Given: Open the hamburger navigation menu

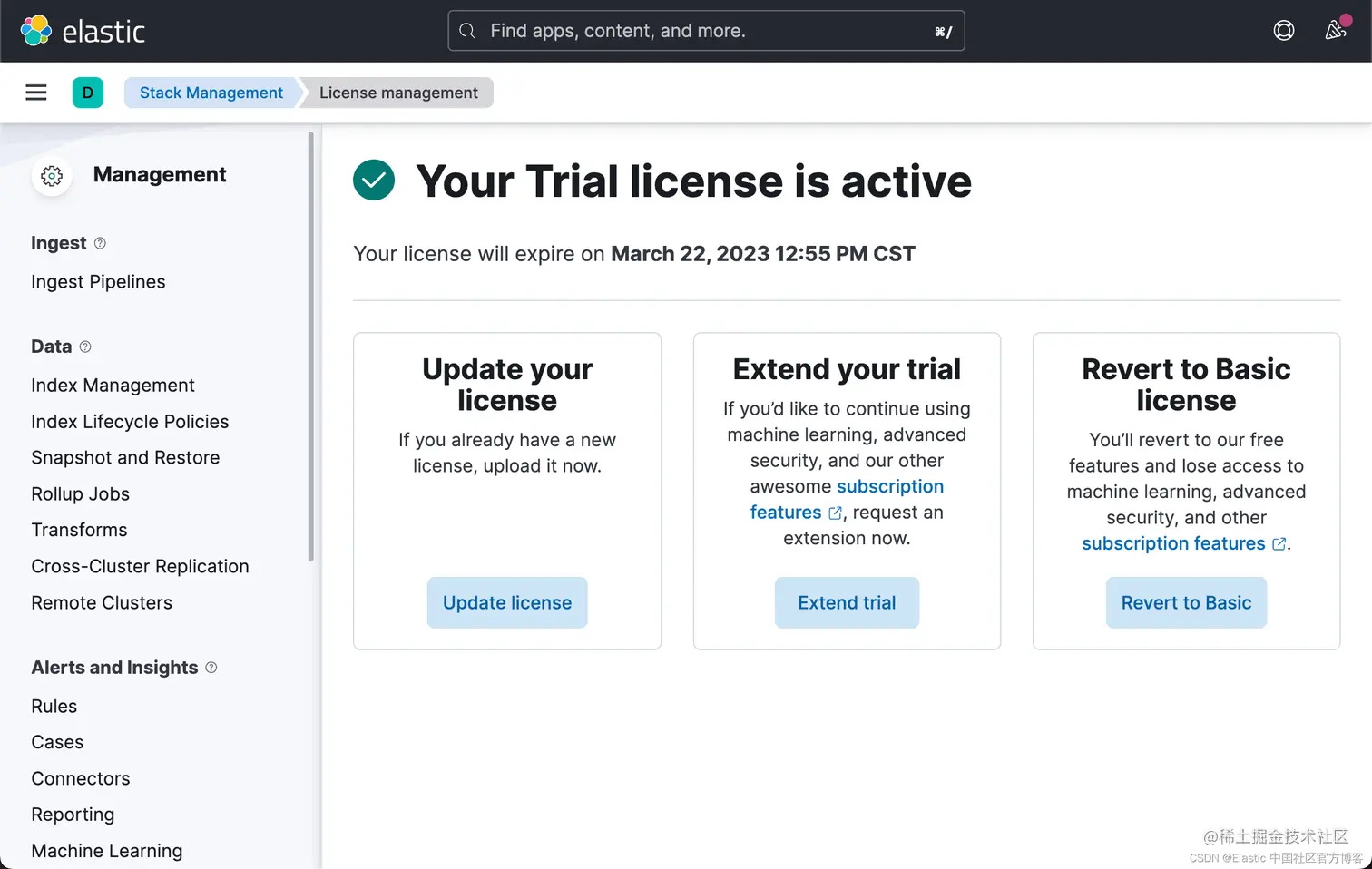Looking at the screenshot, I should 36,93.
